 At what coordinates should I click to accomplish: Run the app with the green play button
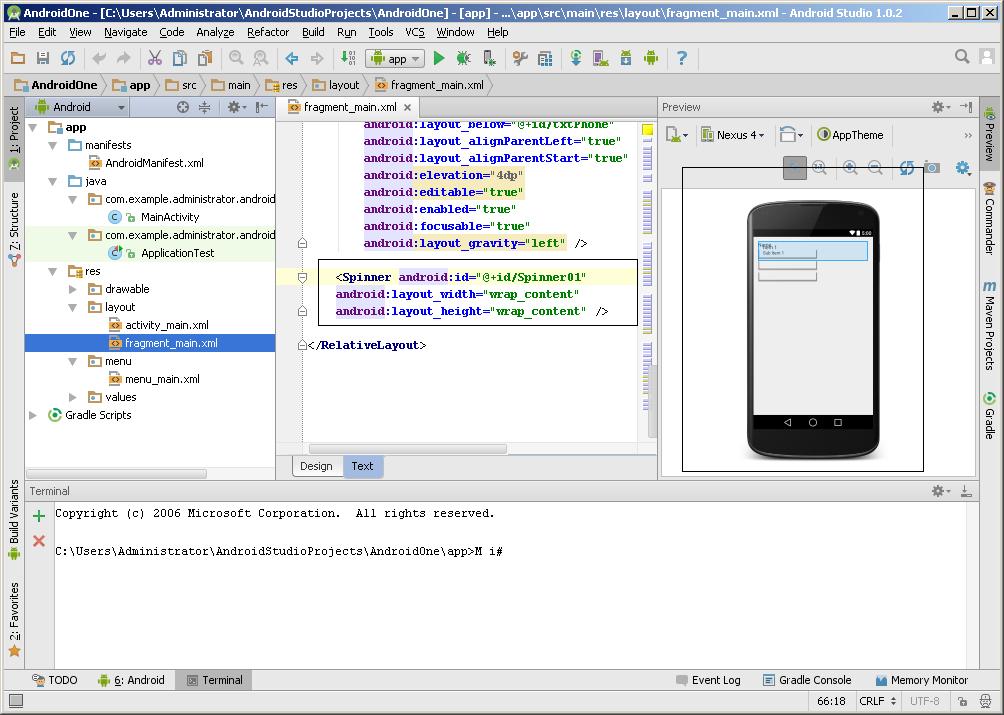(439, 59)
